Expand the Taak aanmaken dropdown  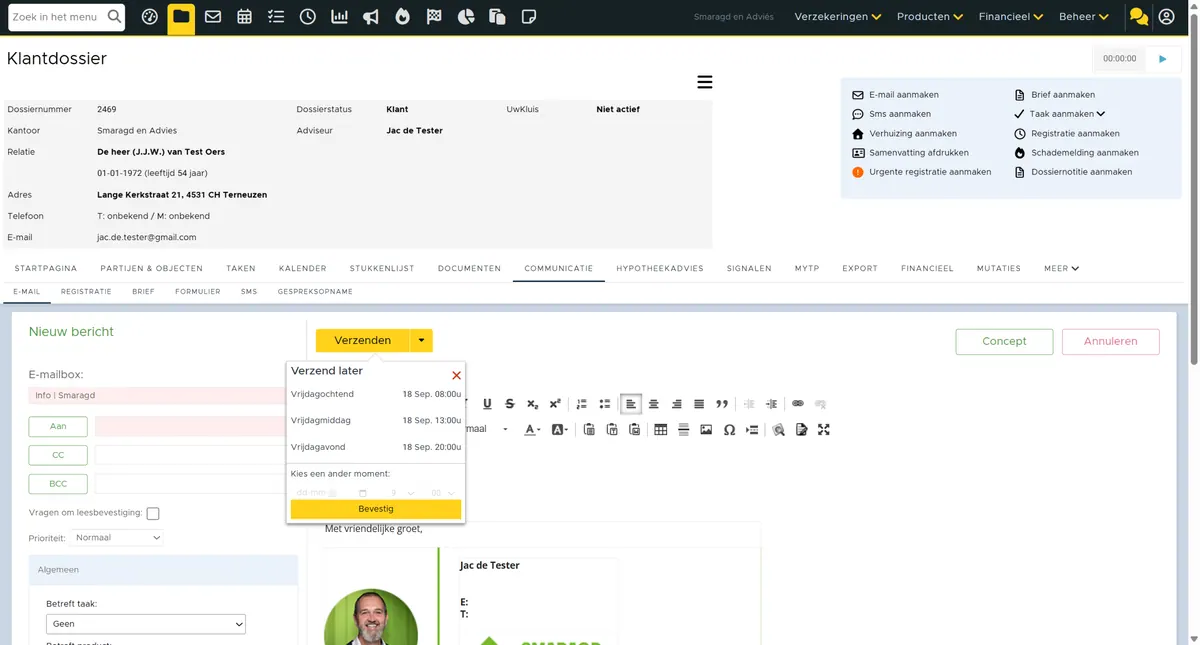click(1068, 114)
